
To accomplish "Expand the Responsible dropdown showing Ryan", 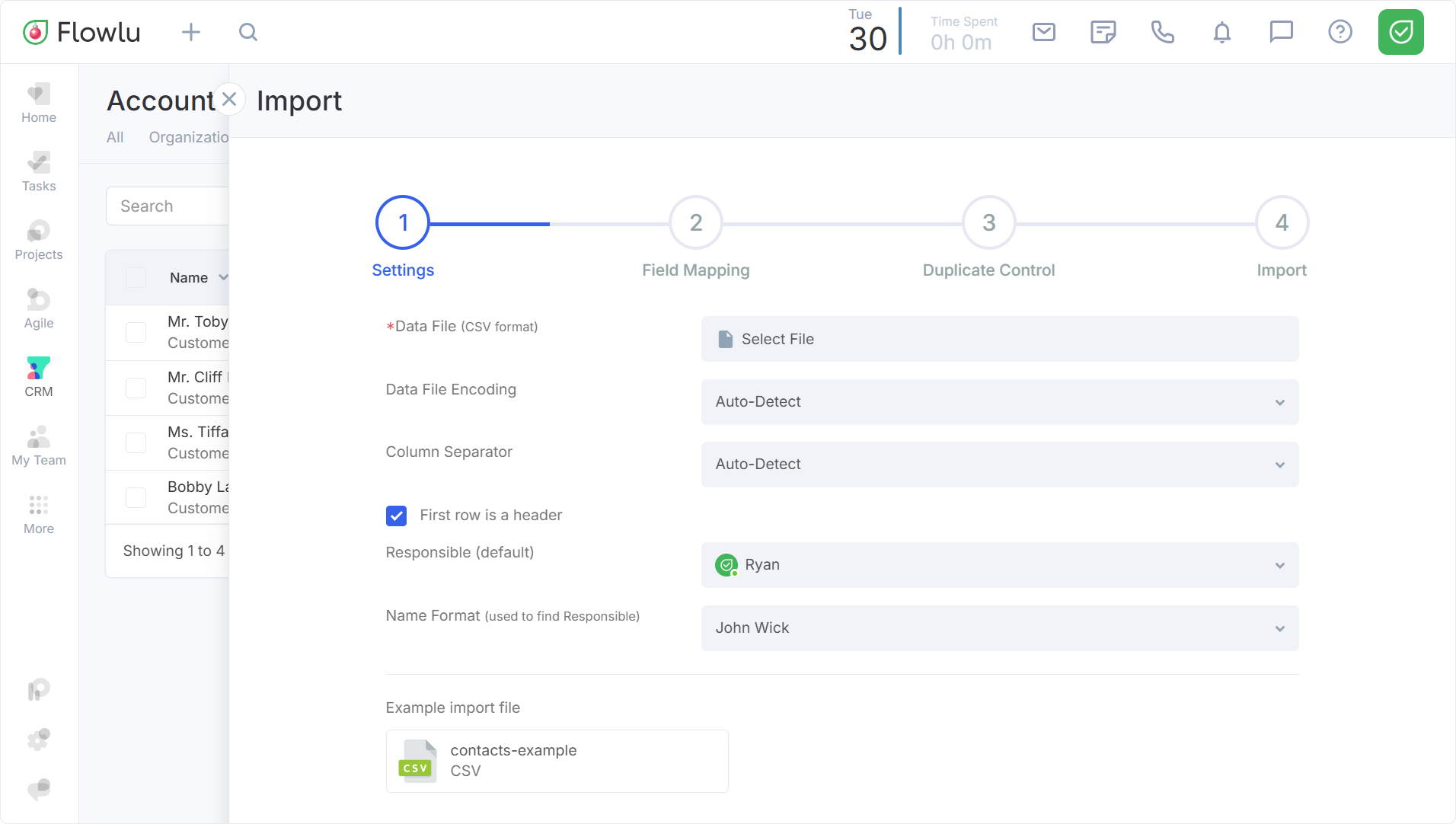I will [999, 565].
